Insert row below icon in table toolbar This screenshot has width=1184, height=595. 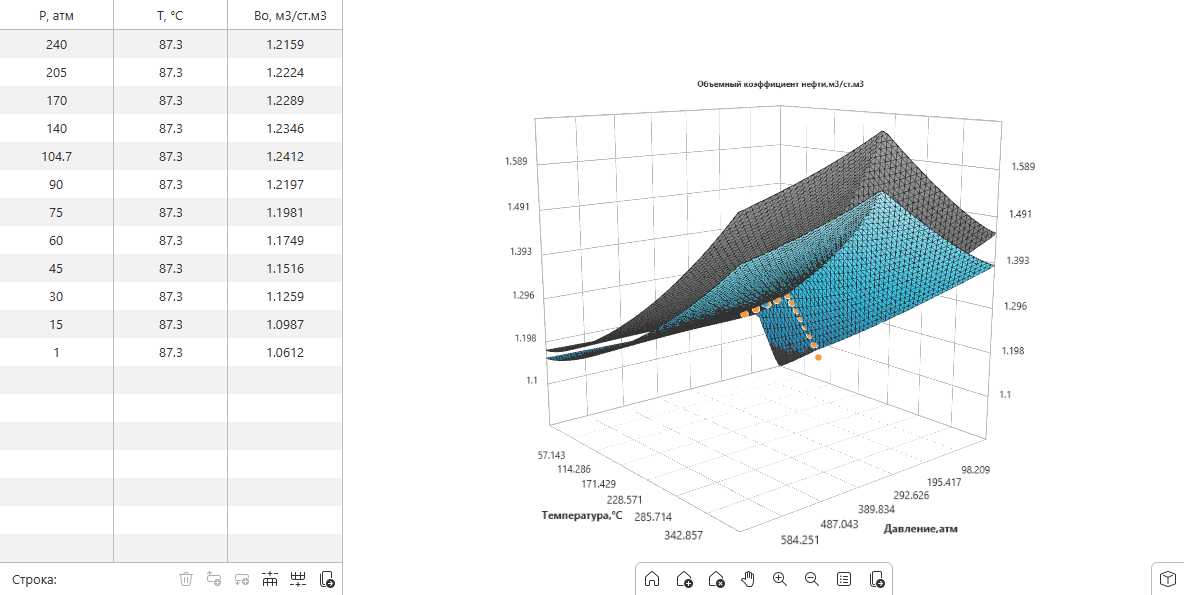point(242,579)
